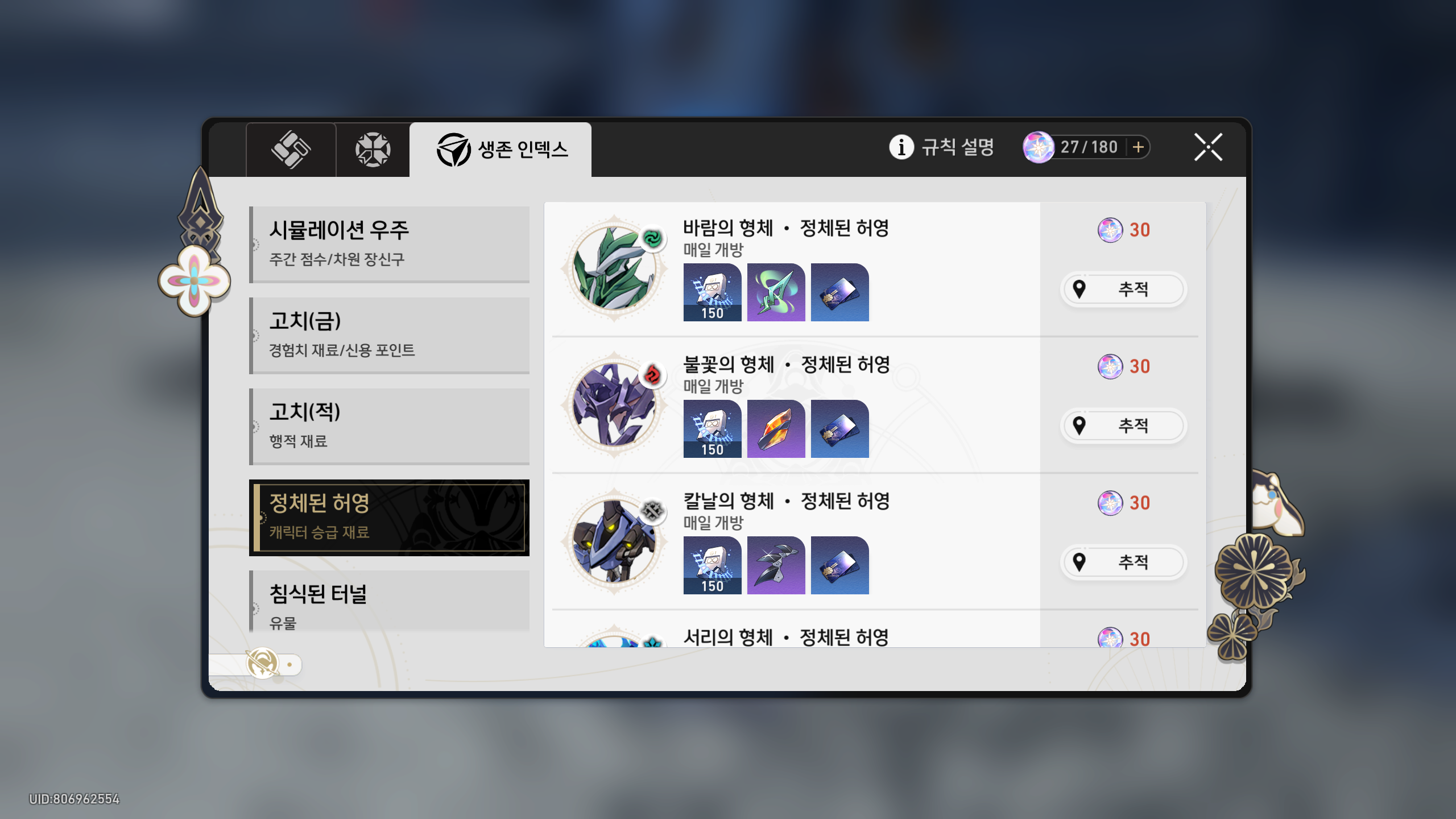The image size is (1456, 819).
Task: Close the 생존 인덱스 panel
Action: [x=1208, y=148]
